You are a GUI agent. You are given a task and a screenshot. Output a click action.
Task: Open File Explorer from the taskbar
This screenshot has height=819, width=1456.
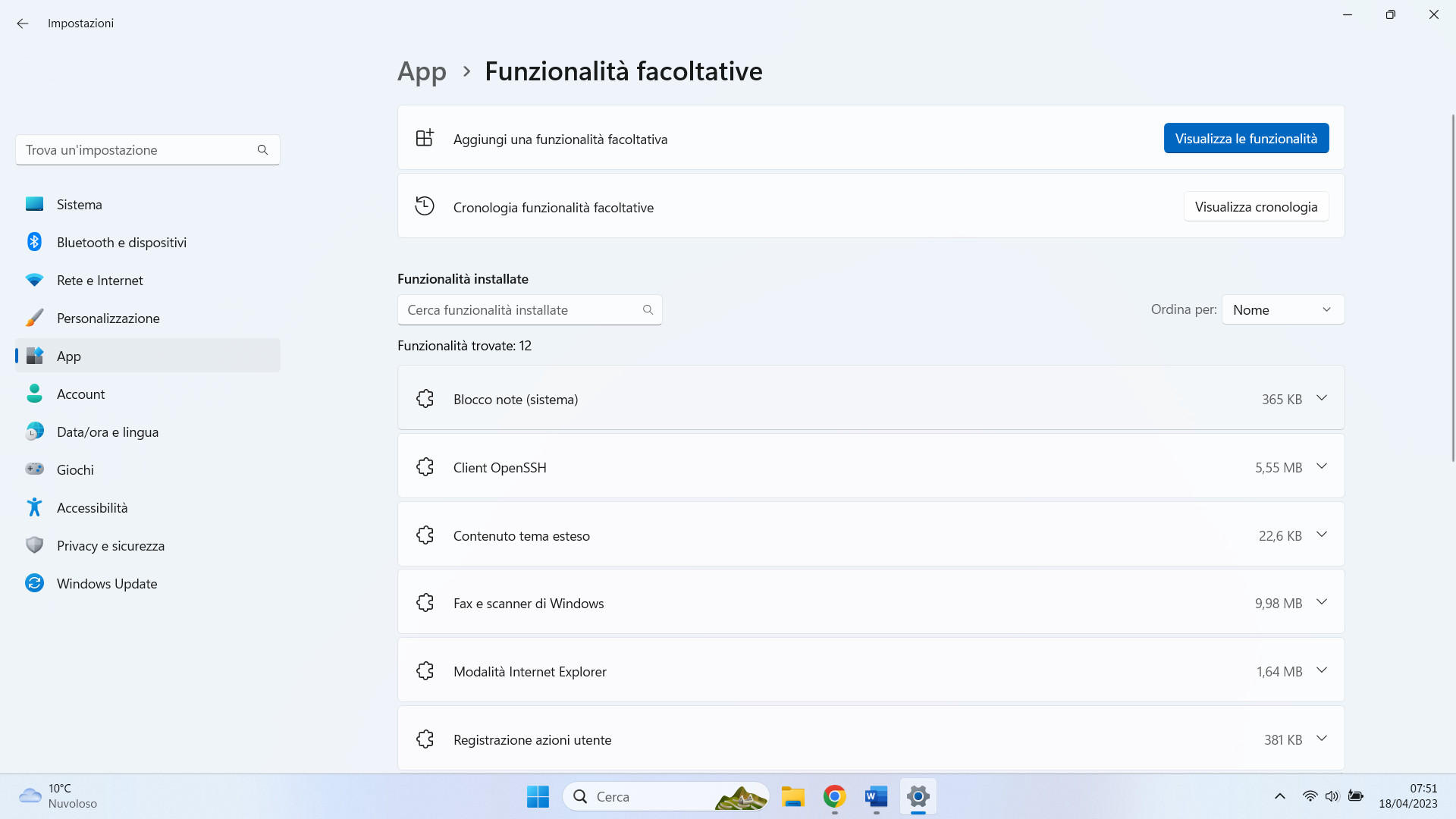793,797
